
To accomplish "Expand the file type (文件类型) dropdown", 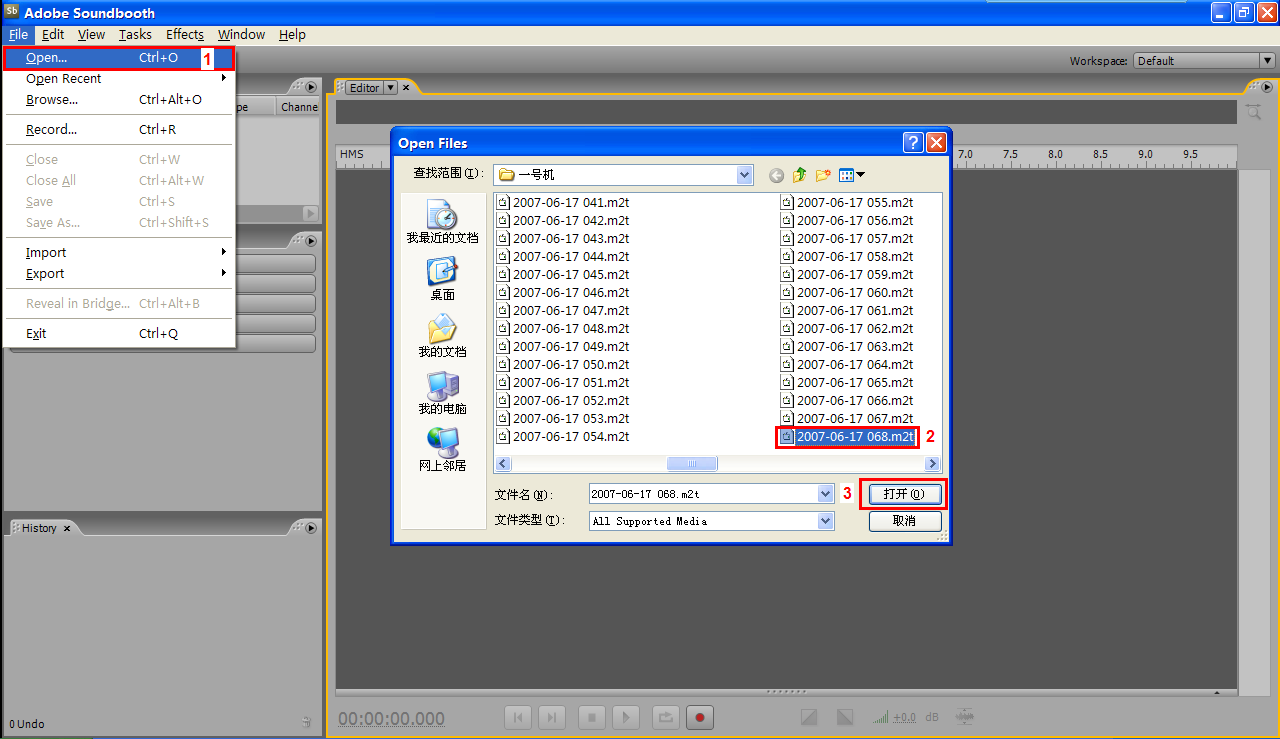I will tap(825, 521).
